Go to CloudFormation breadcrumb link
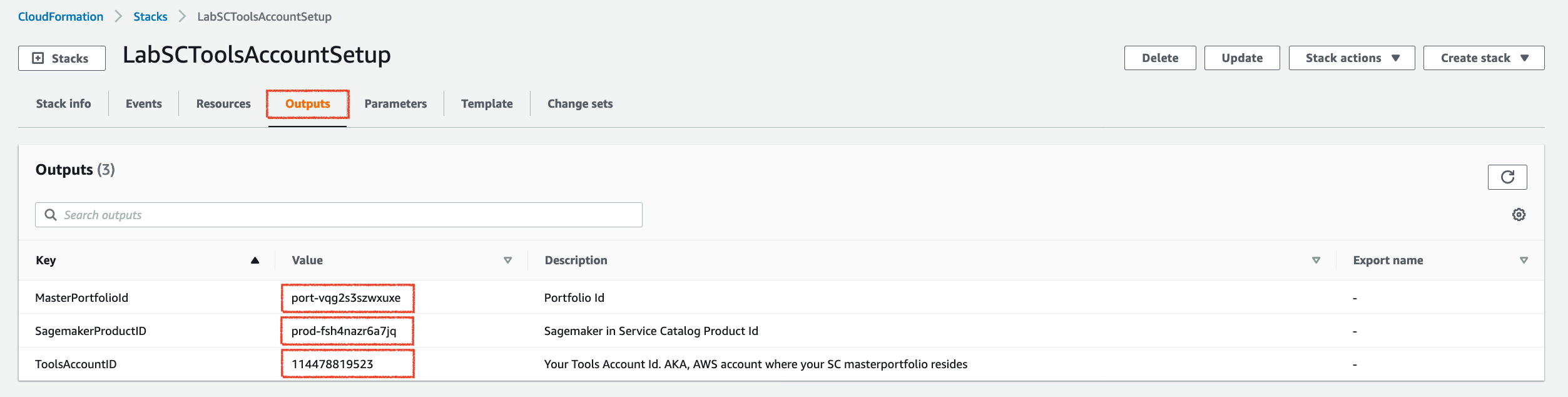Screen dimensions: 1568x397 [x=61, y=17]
